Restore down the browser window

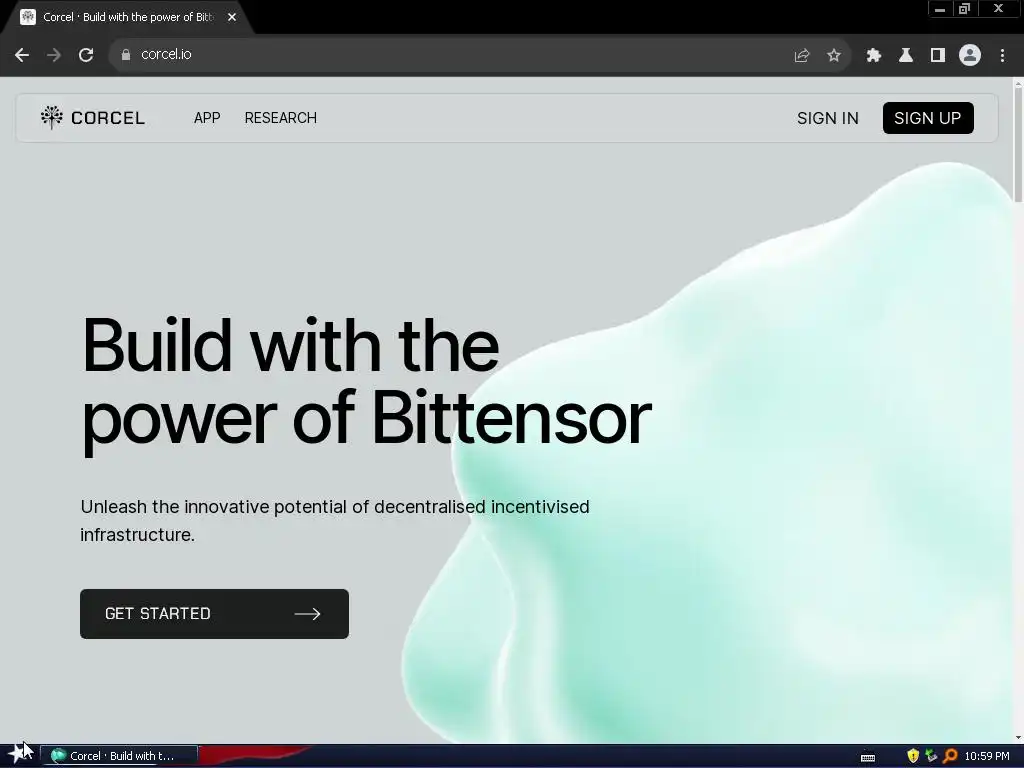tap(965, 9)
